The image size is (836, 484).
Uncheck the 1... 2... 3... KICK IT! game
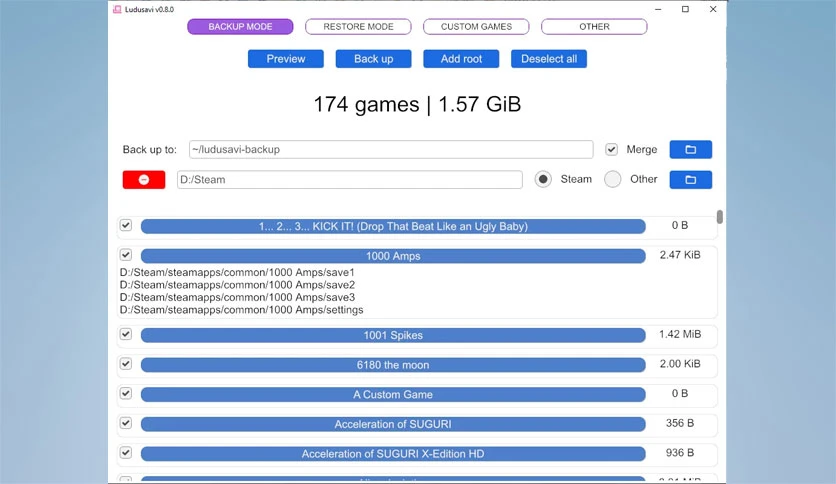point(126,225)
